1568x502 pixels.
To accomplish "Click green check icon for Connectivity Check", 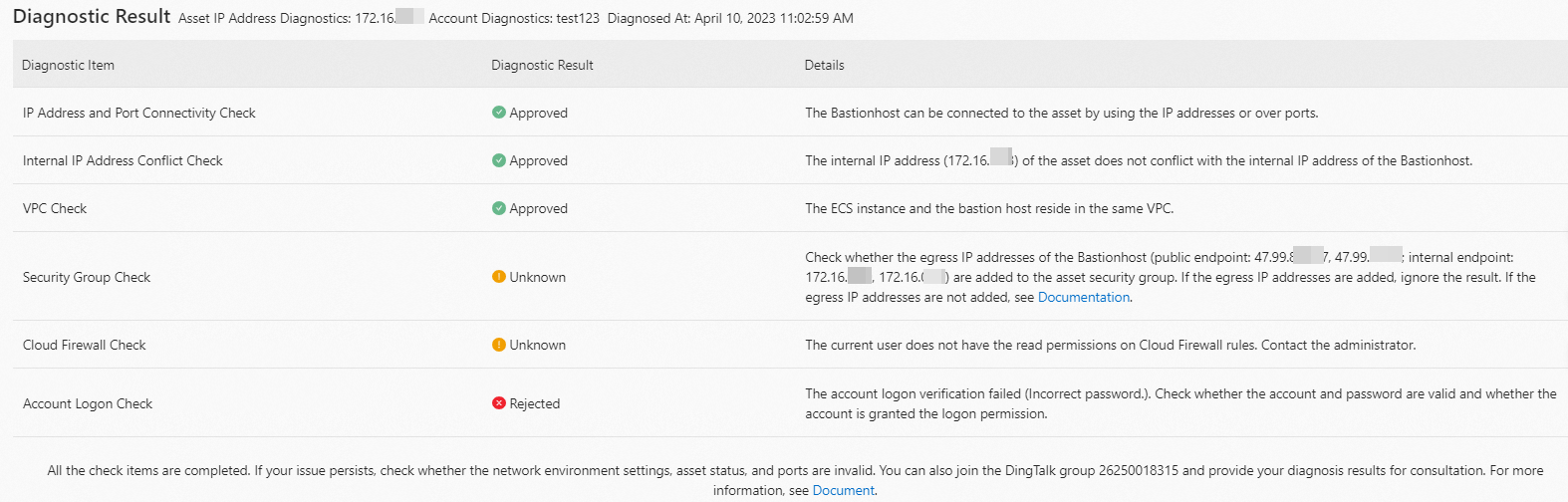I will [498, 113].
